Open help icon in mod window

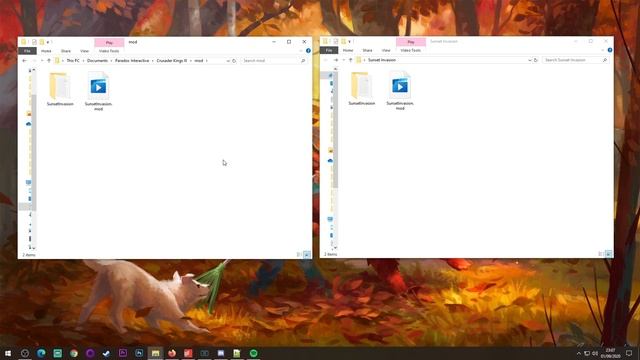pos(308,51)
